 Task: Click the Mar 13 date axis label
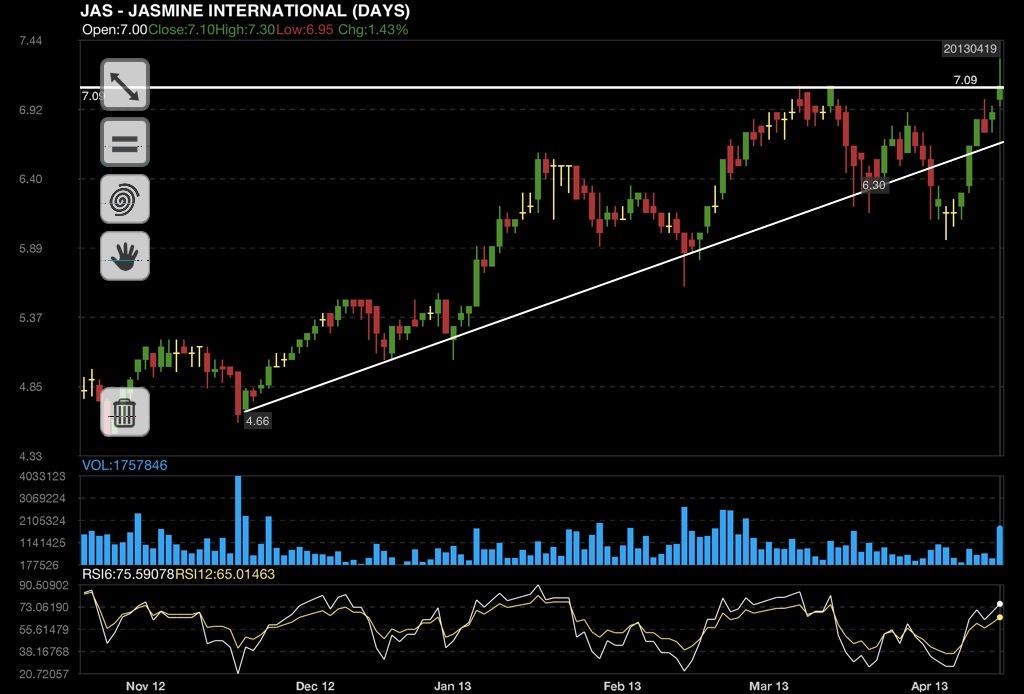click(x=769, y=686)
